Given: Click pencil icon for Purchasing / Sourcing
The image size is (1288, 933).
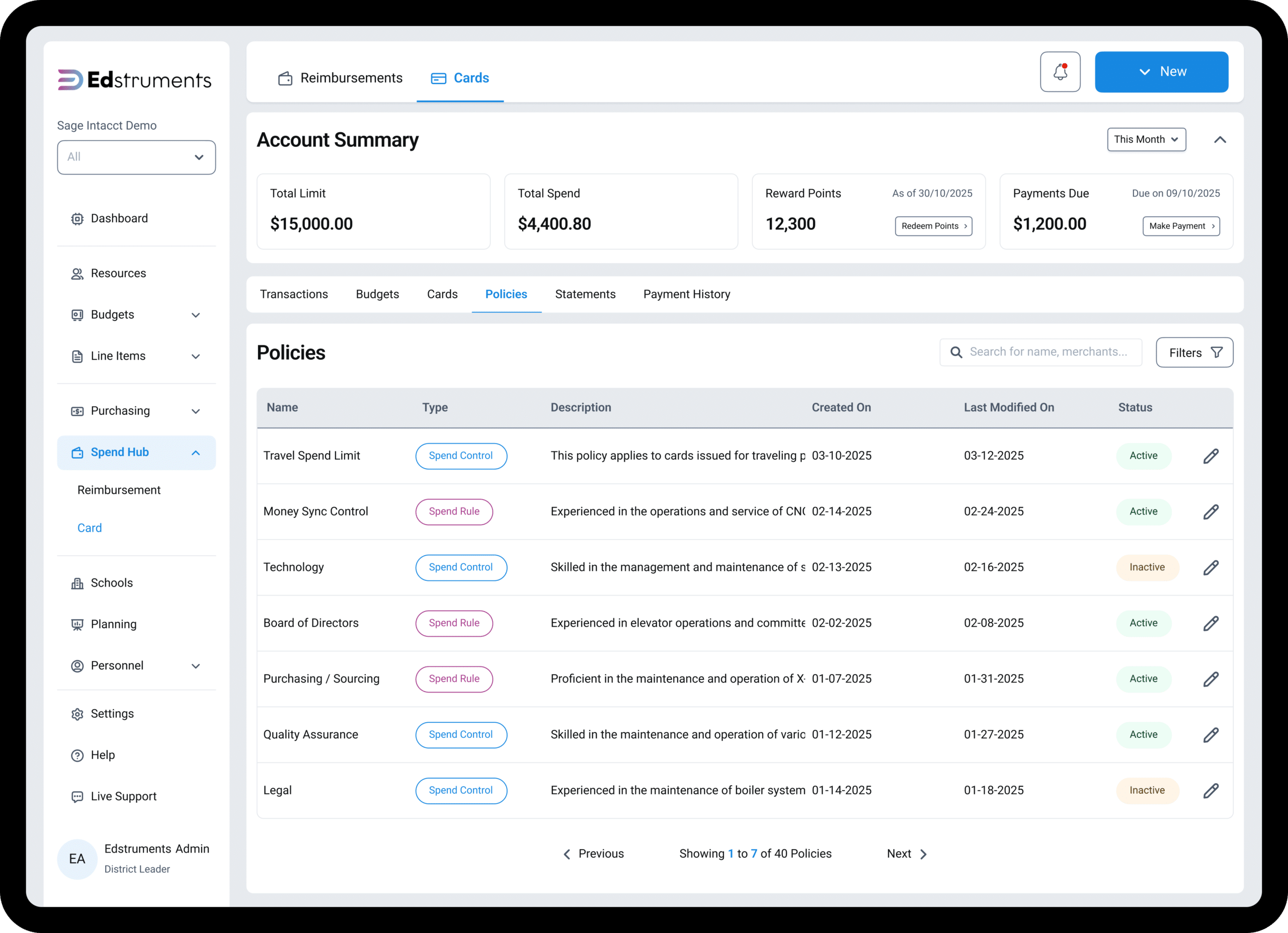Looking at the screenshot, I should (x=1210, y=678).
